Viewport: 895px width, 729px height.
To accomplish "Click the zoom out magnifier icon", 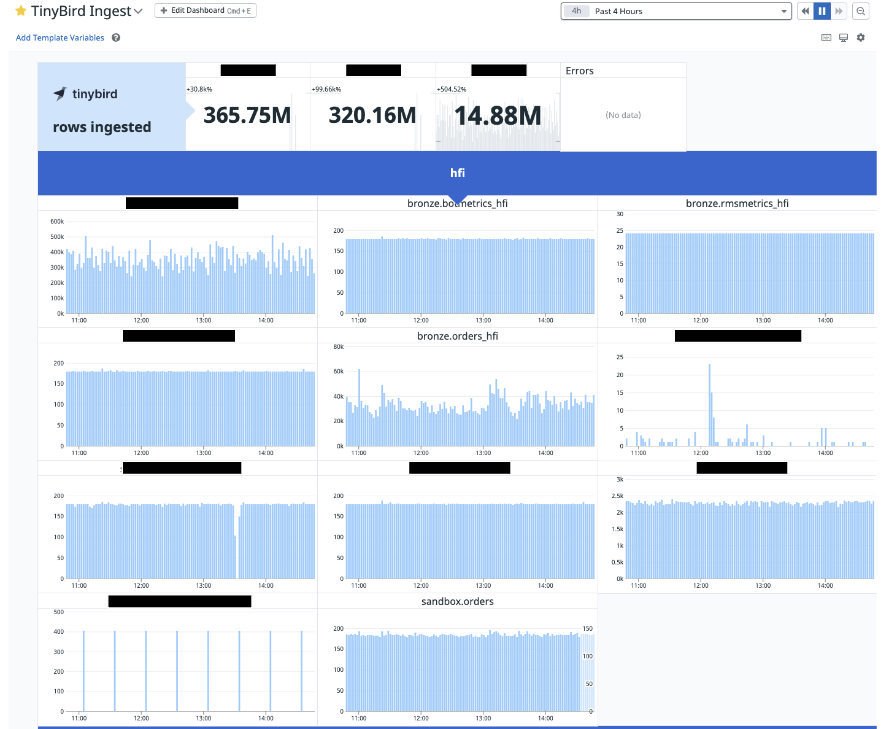I will pos(861,11).
